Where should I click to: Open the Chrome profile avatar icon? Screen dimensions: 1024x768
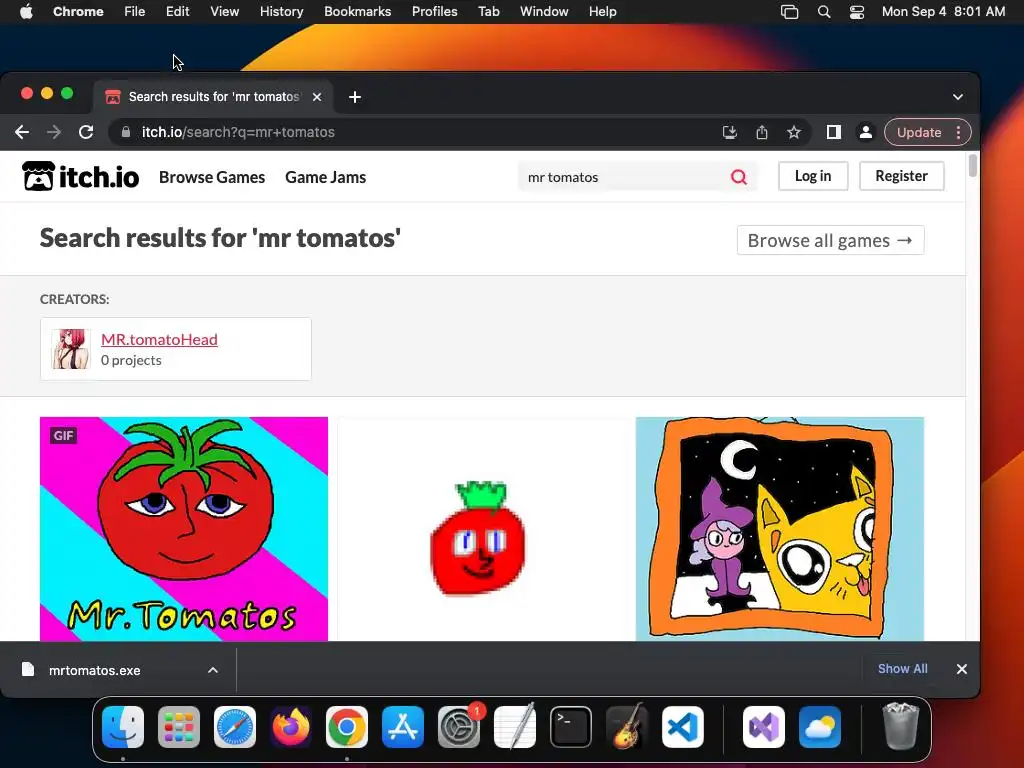865,133
